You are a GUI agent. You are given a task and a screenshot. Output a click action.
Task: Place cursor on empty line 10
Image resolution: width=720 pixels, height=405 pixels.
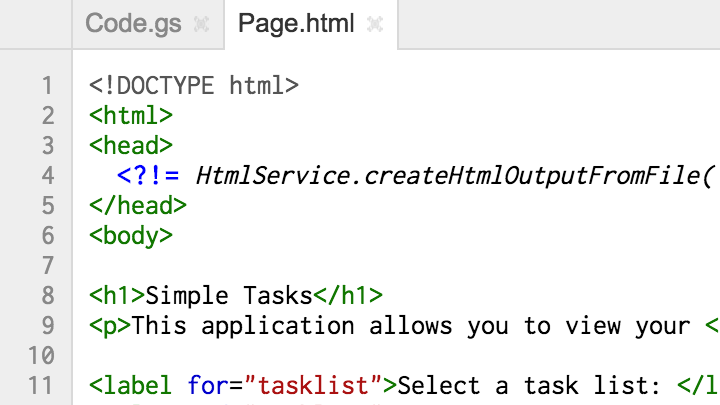pos(396,356)
